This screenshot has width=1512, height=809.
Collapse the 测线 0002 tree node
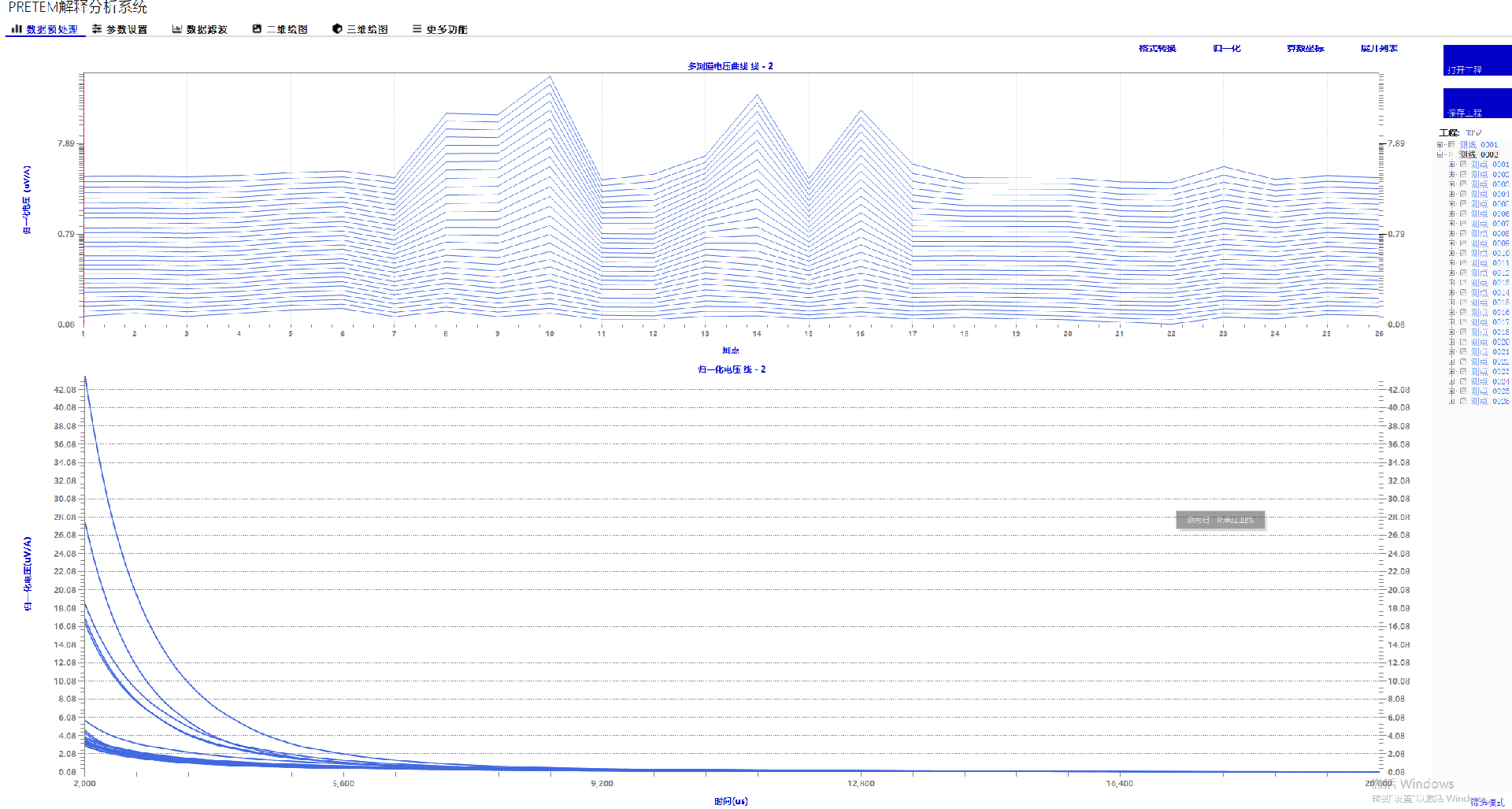coord(1440,155)
